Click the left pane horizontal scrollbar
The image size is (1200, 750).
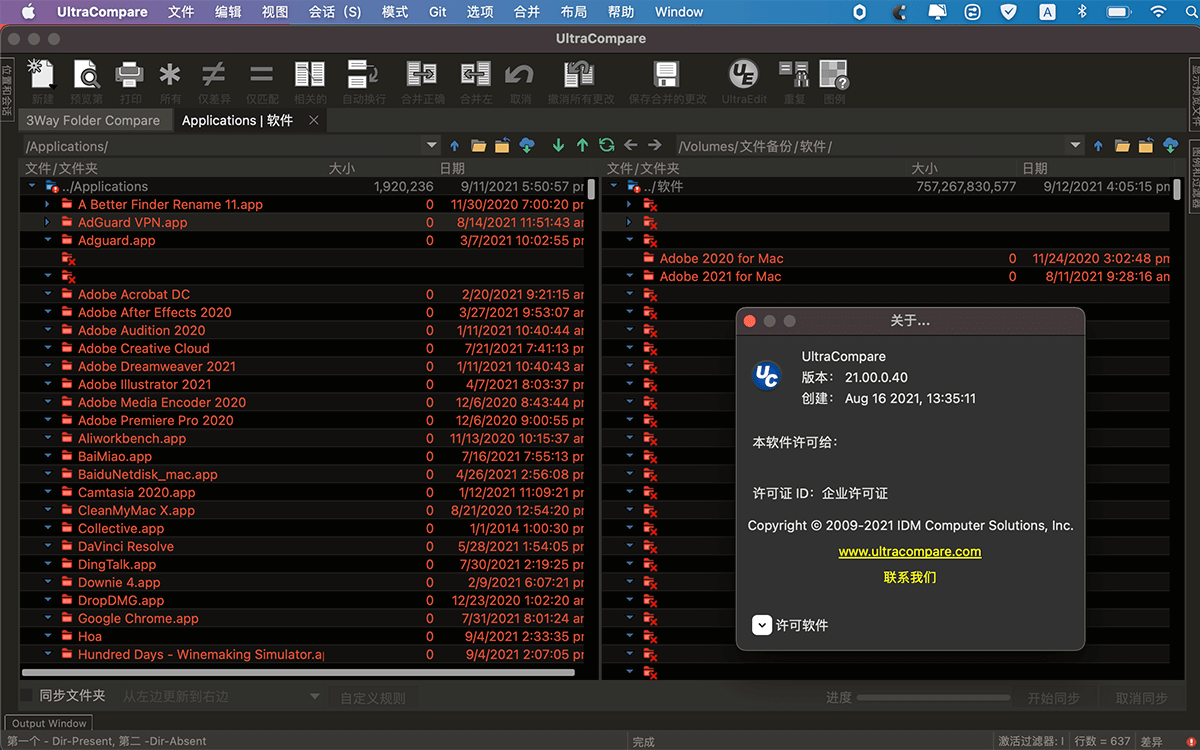click(x=298, y=672)
